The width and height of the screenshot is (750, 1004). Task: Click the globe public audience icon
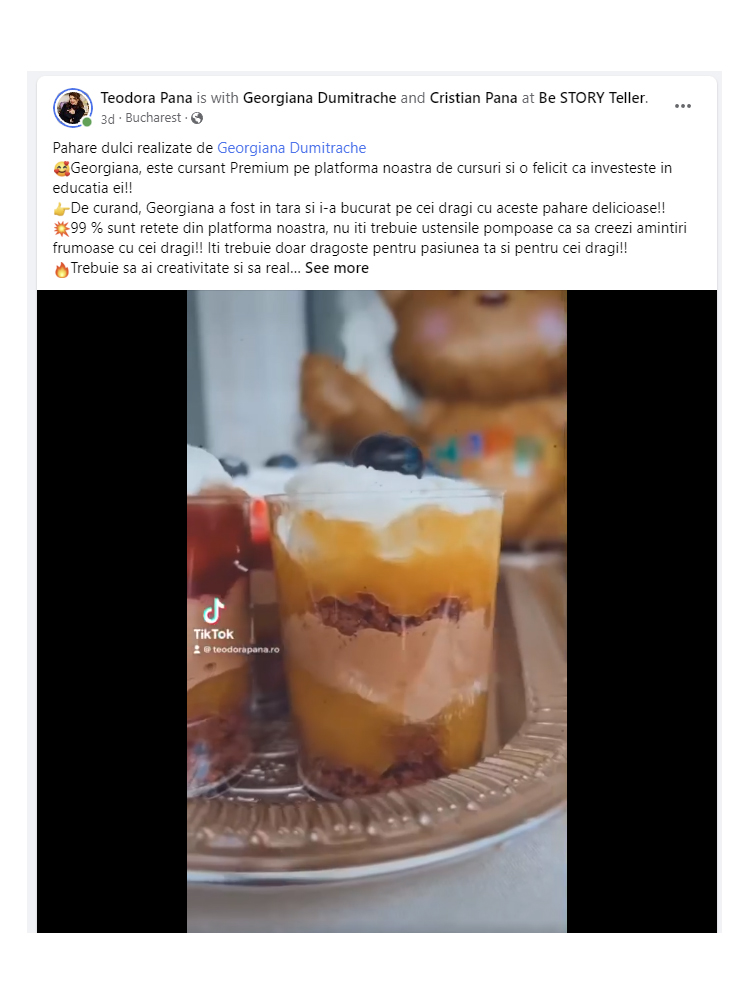coord(197,118)
